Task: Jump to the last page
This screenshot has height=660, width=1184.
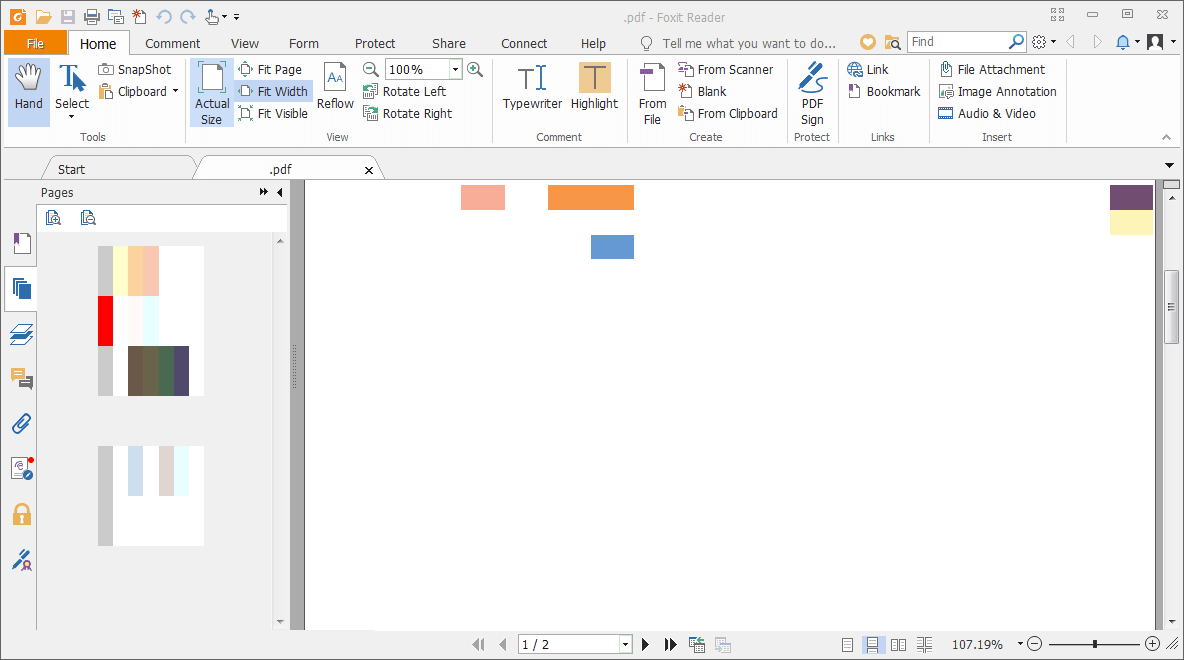Action: (x=671, y=644)
